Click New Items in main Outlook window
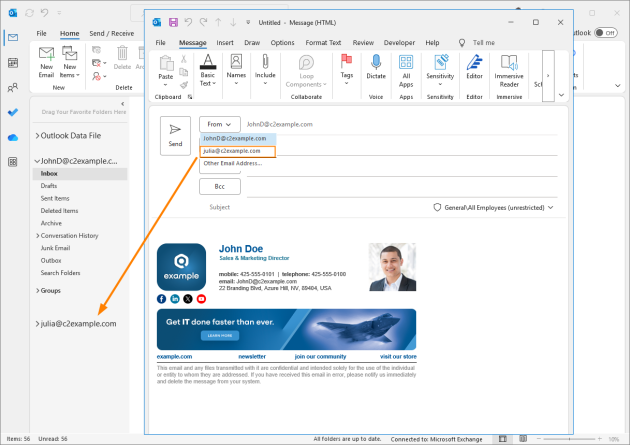This screenshot has width=630, height=445. point(70,62)
